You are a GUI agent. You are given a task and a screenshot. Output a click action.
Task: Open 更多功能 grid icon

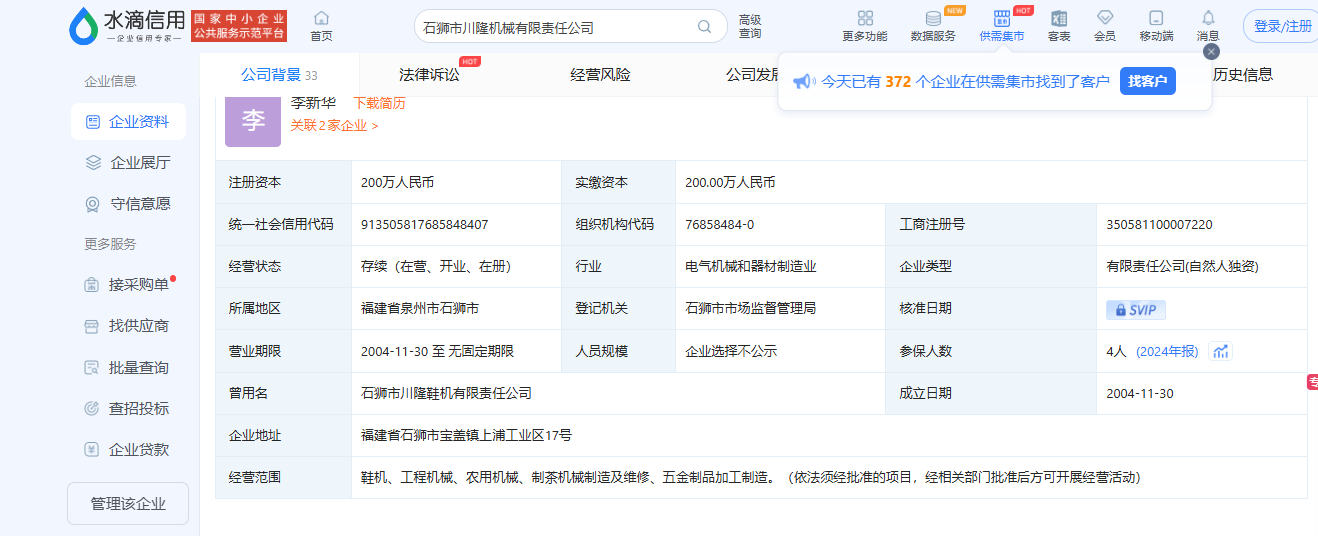point(865,19)
